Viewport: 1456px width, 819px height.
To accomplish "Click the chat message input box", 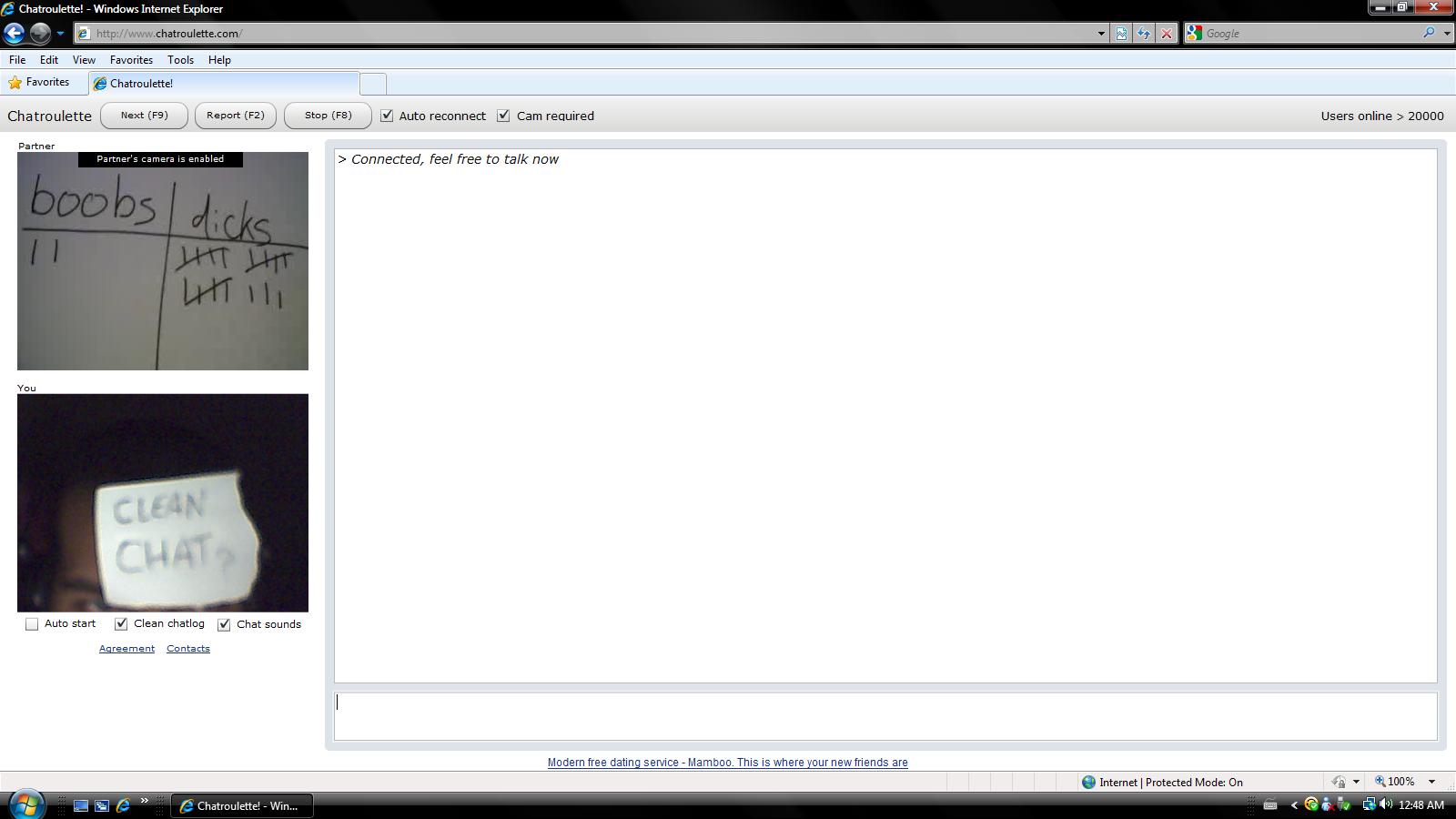I will [885, 716].
